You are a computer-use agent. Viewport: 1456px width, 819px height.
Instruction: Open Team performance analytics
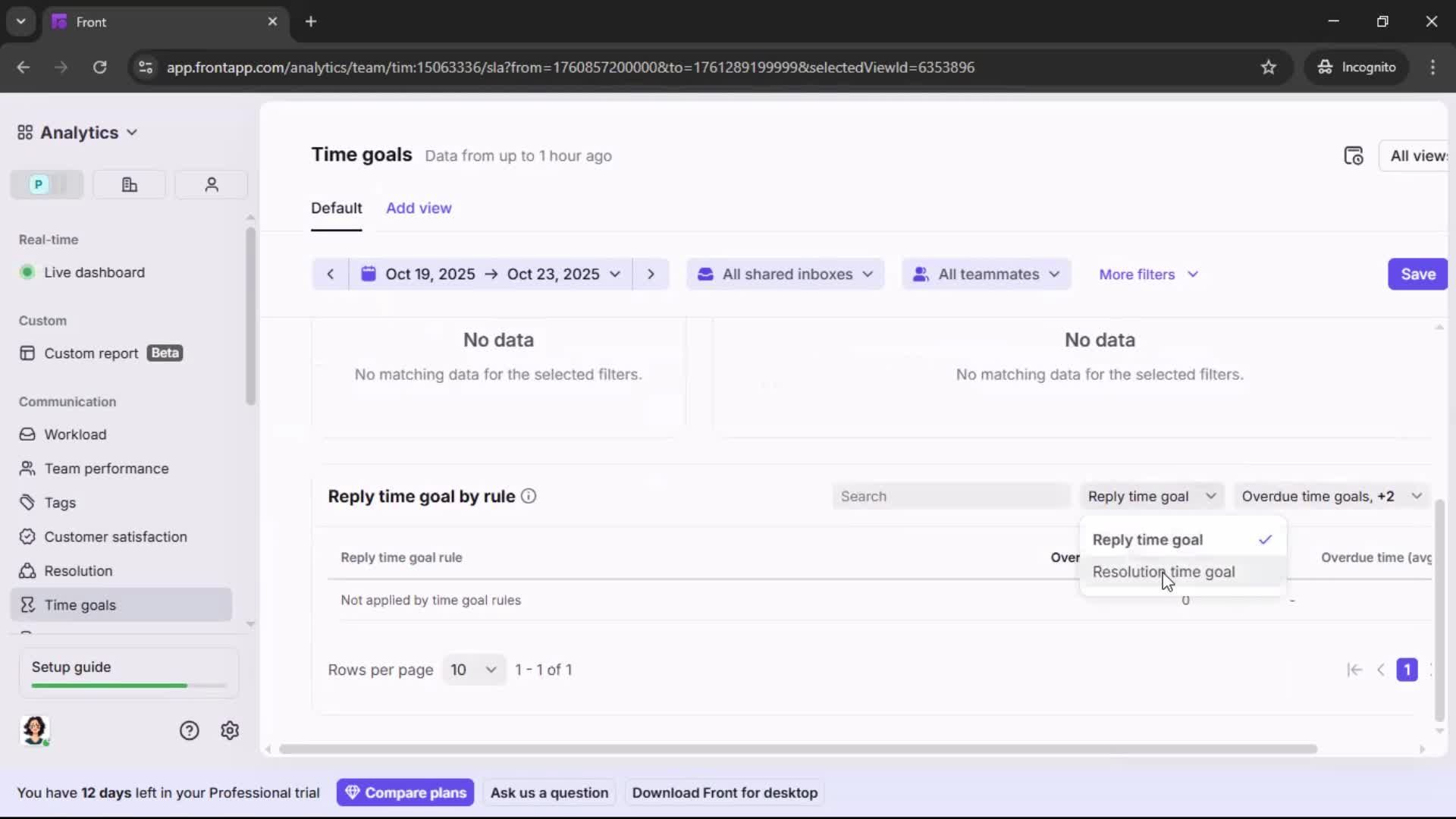106,469
